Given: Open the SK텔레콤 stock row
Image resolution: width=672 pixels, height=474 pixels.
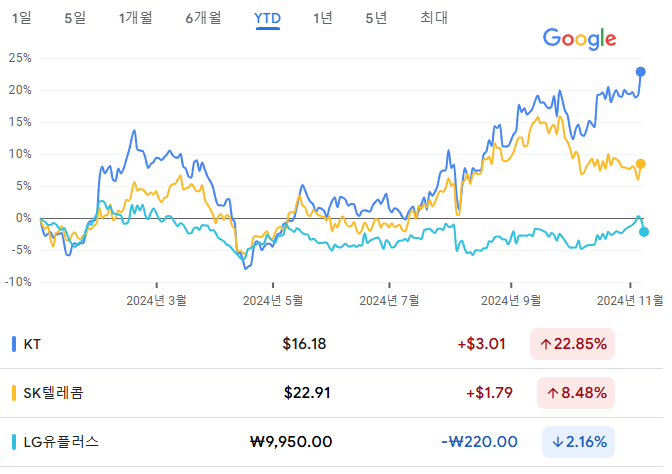Looking at the screenshot, I should (x=331, y=393).
